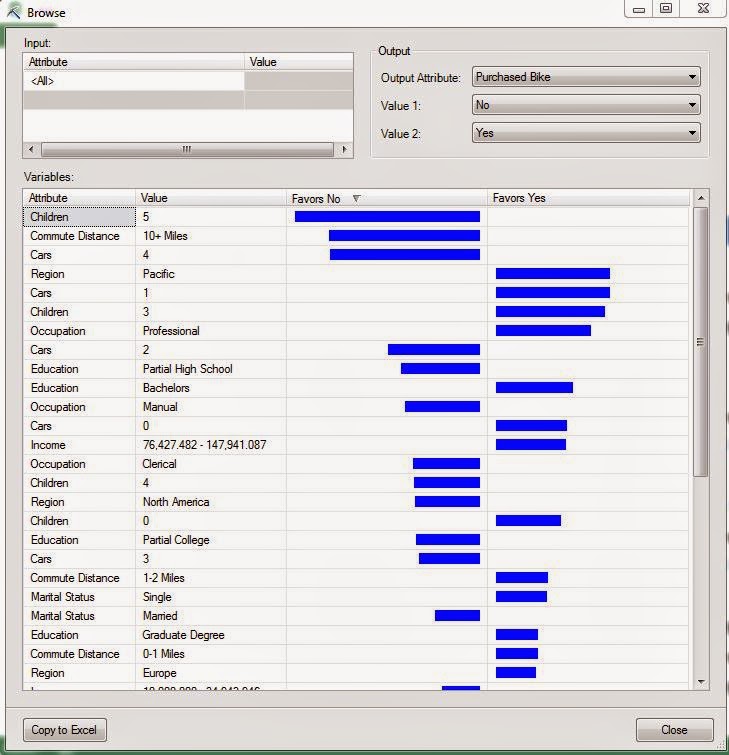The height and width of the screenshot is (755, 729).
Task: Select the Children 5 row
Action: tap(356, 217)
